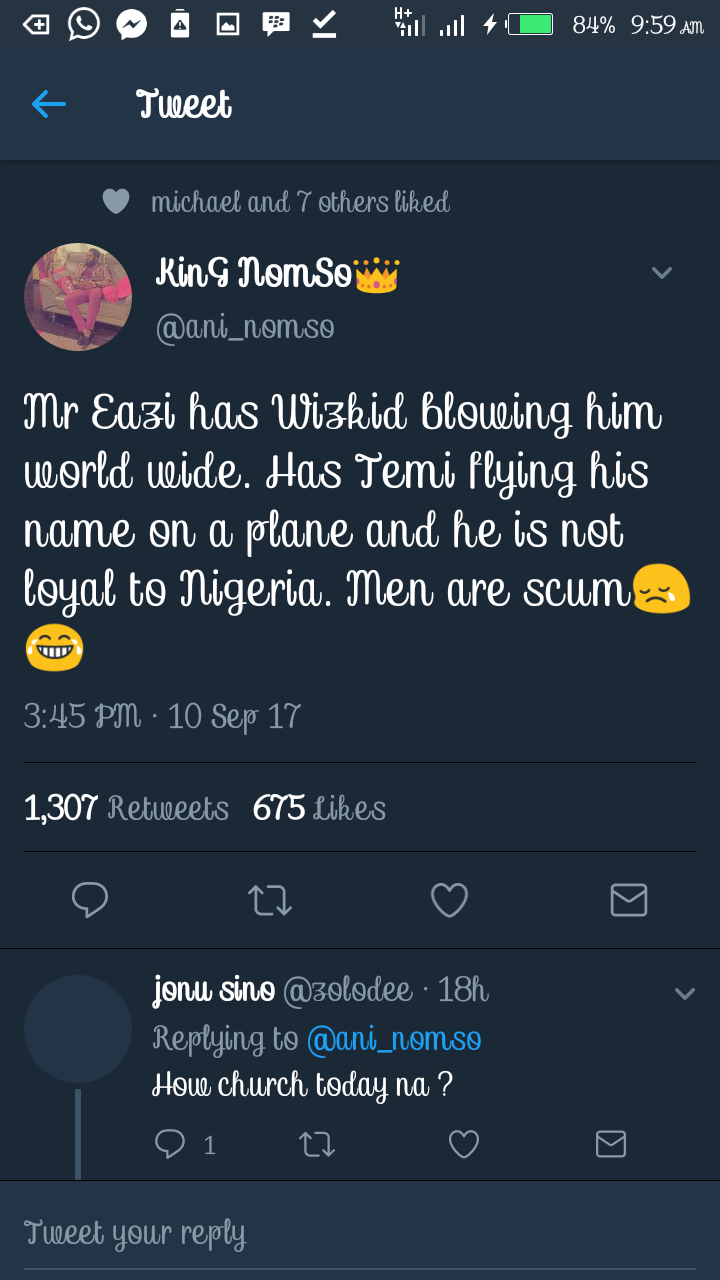View the 1,307 Retweets list

tap(127, 808)
